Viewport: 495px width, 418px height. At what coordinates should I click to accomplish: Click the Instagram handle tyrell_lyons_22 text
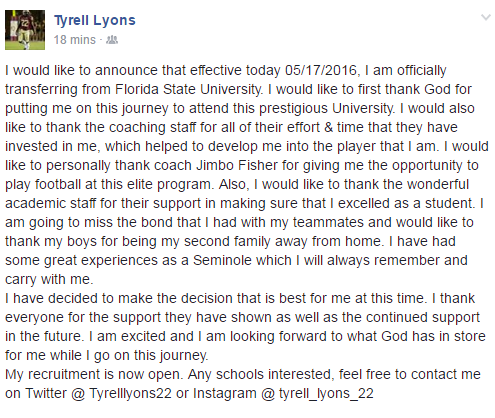(326, 394)
